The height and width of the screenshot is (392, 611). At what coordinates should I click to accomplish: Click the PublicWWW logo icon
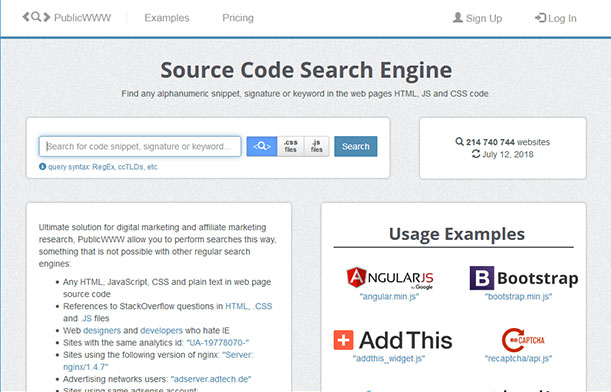[x=36, y=17]
